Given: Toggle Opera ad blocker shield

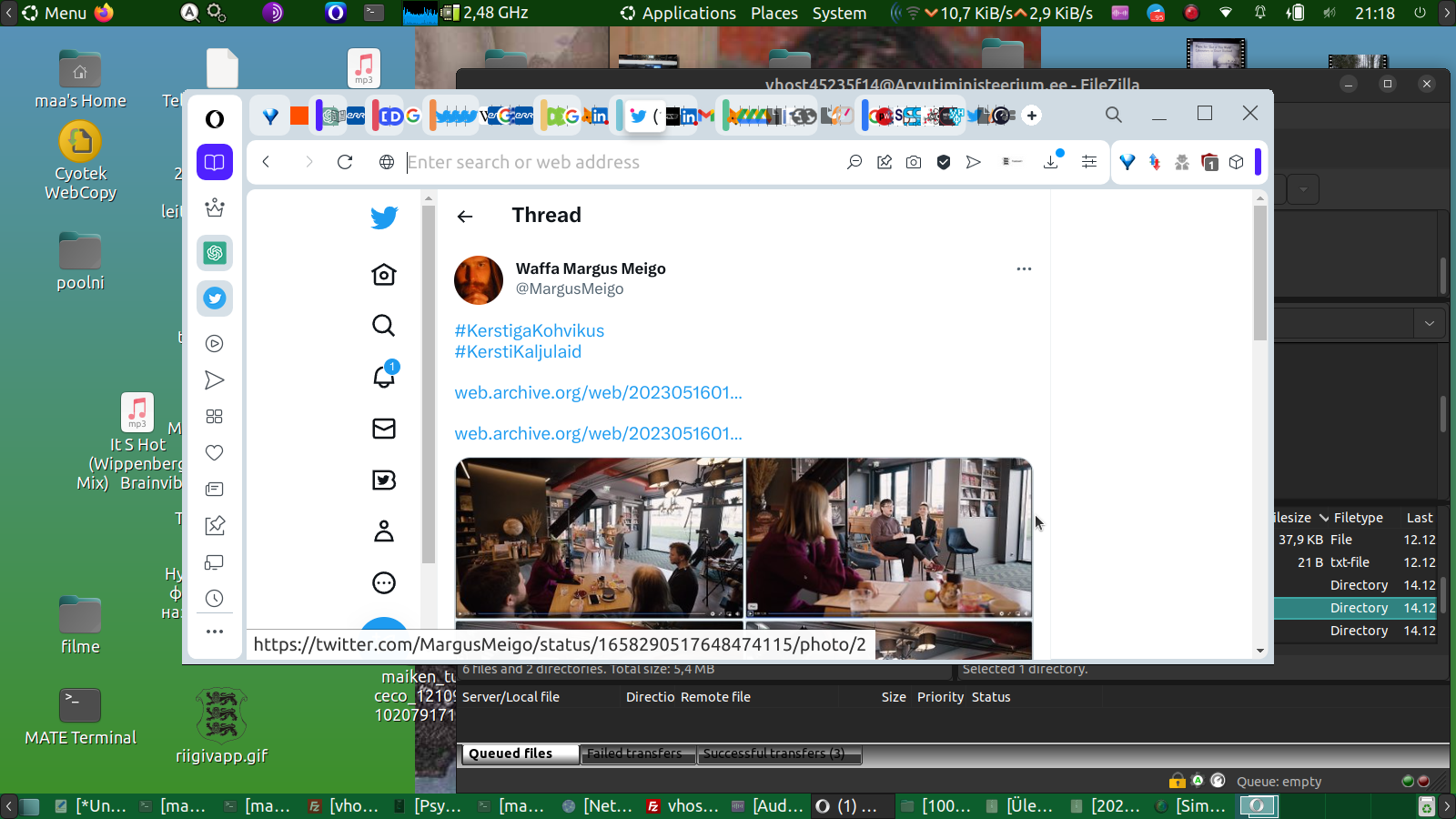Looking at the screenshot, I should tap(944, 162).
